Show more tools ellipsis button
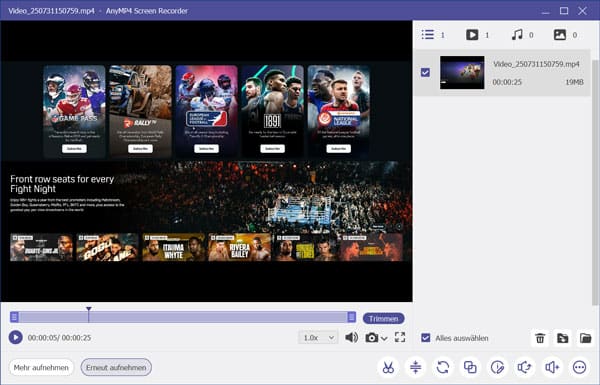Screen dimensions: 600x385 [579, 367]
